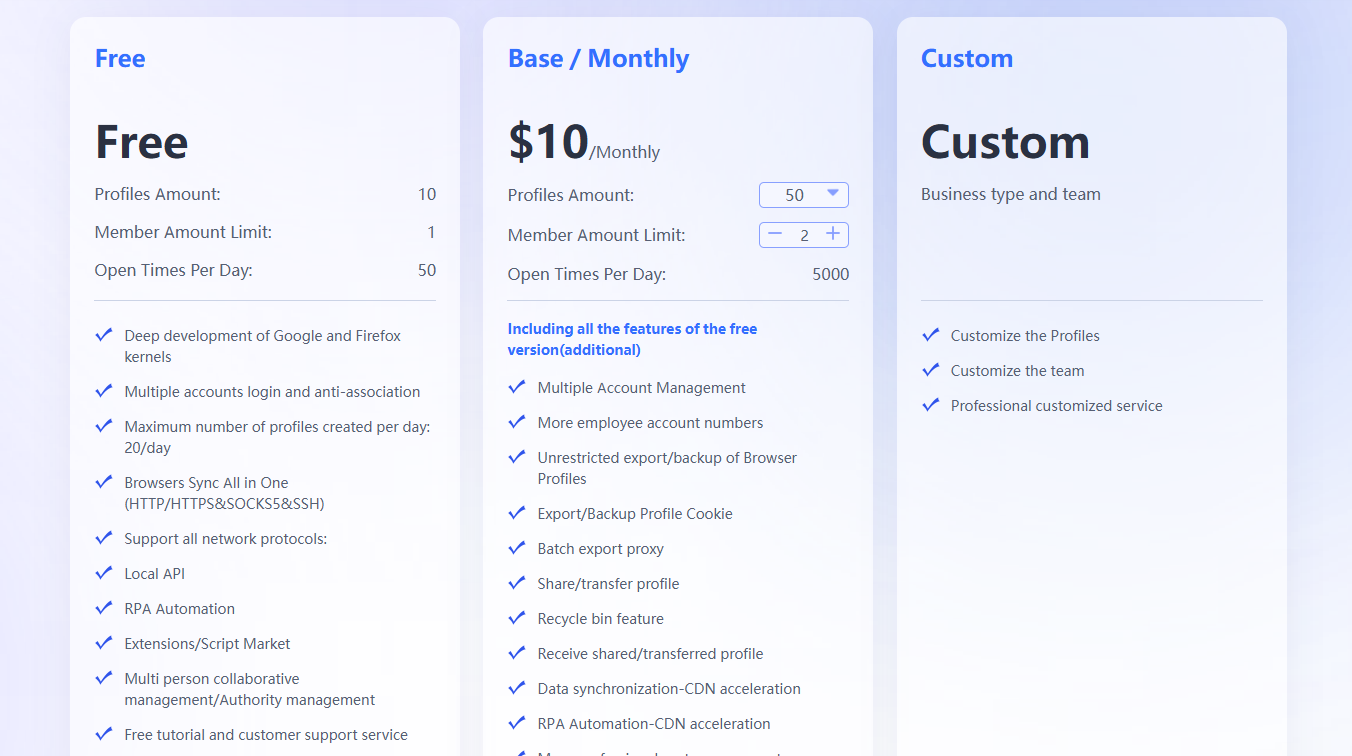Click the Data synchronization-CDN acceleration text

tap(669, 689)
